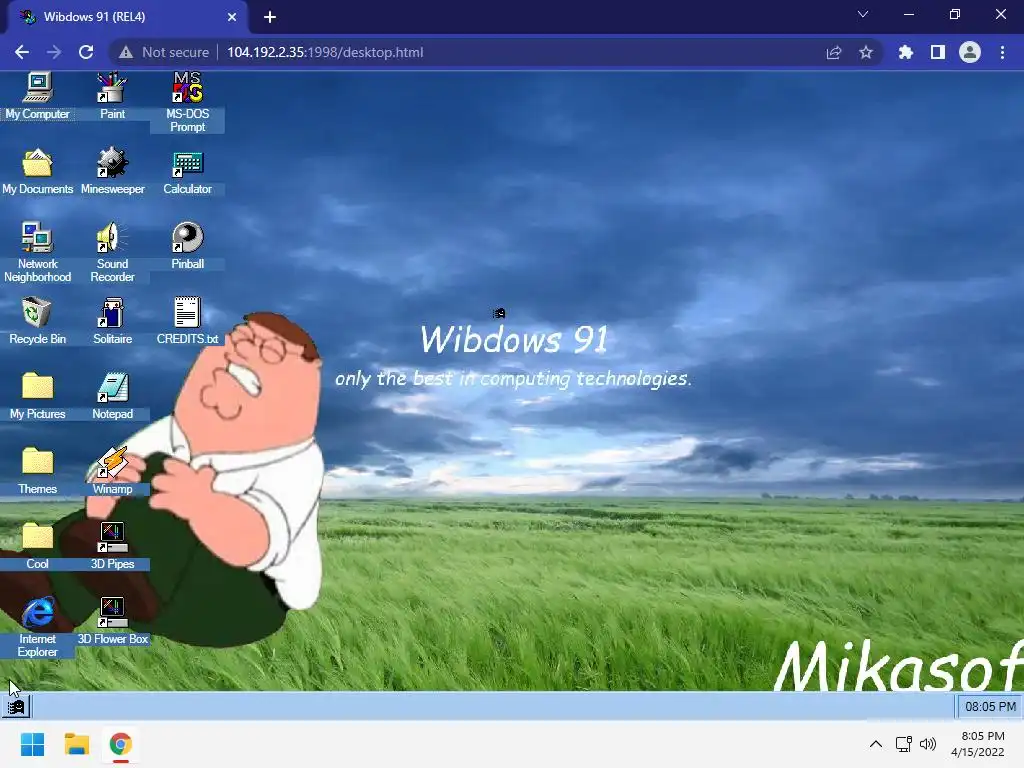Click the Chrome taskbar icon

click(120, 744)
